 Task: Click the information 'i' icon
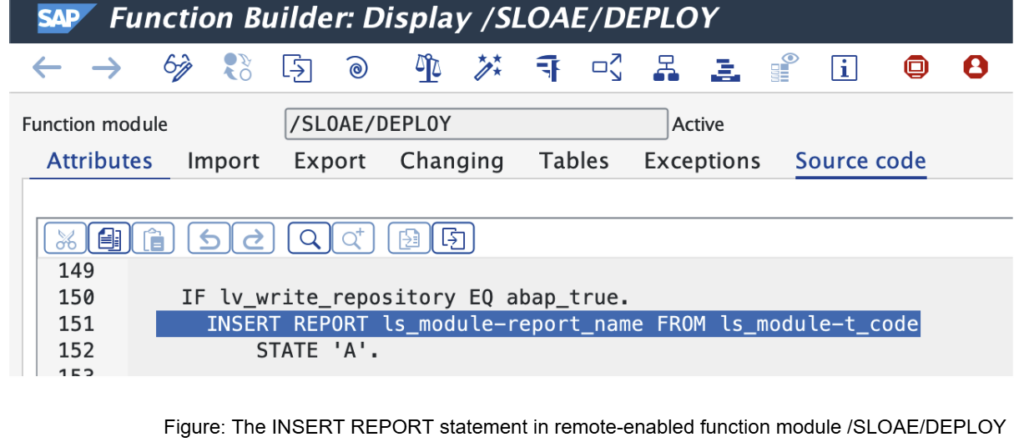coord(844,68)
